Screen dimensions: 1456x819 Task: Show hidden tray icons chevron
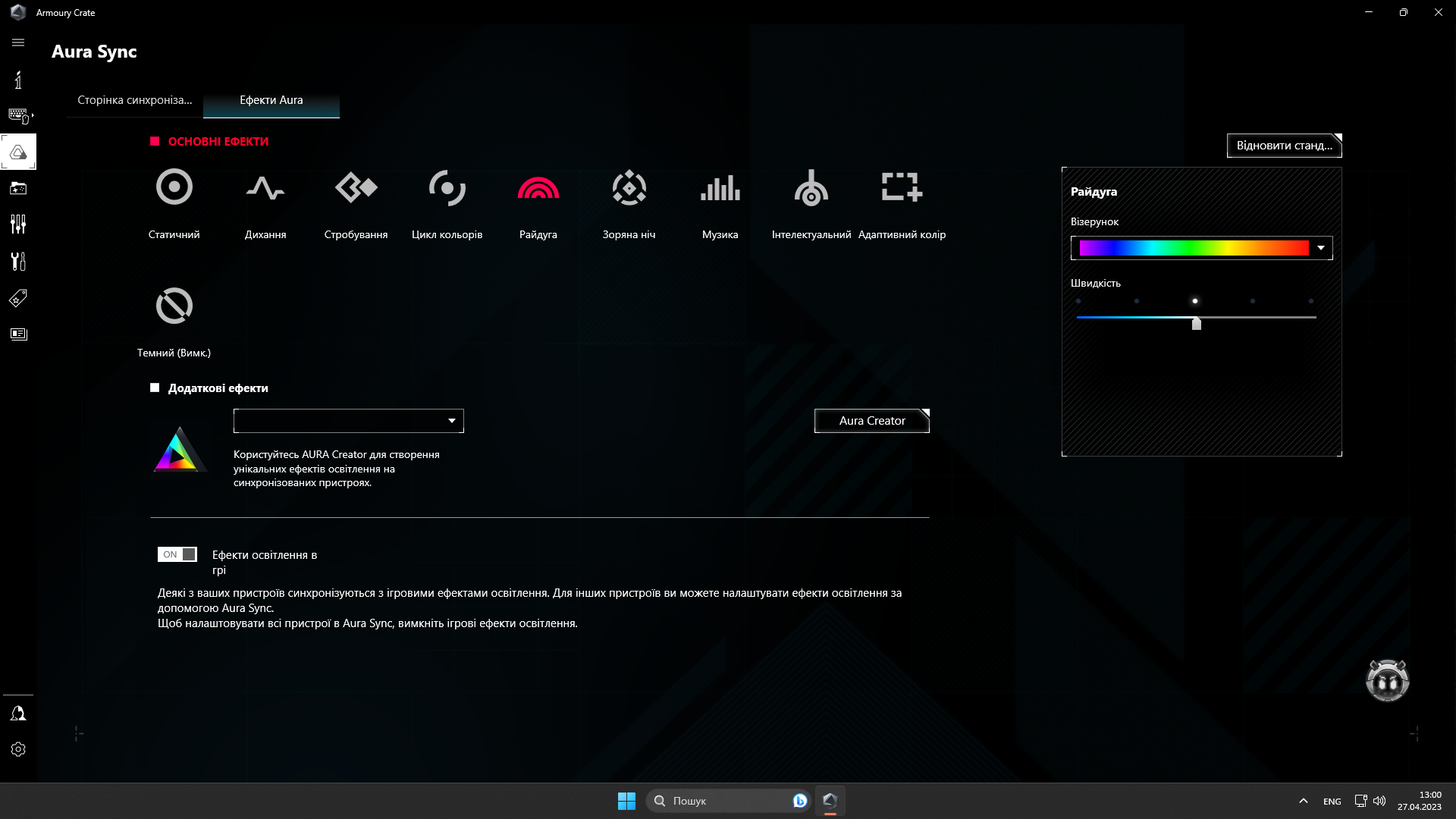point(1303,801)
